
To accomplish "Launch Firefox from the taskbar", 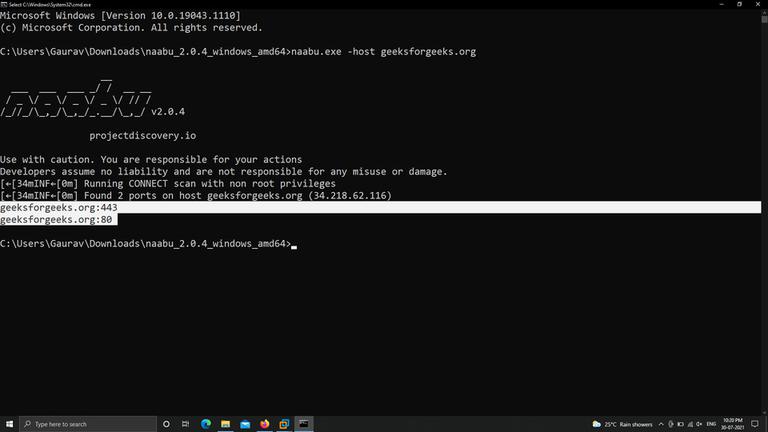I will [x=264, y=424].
